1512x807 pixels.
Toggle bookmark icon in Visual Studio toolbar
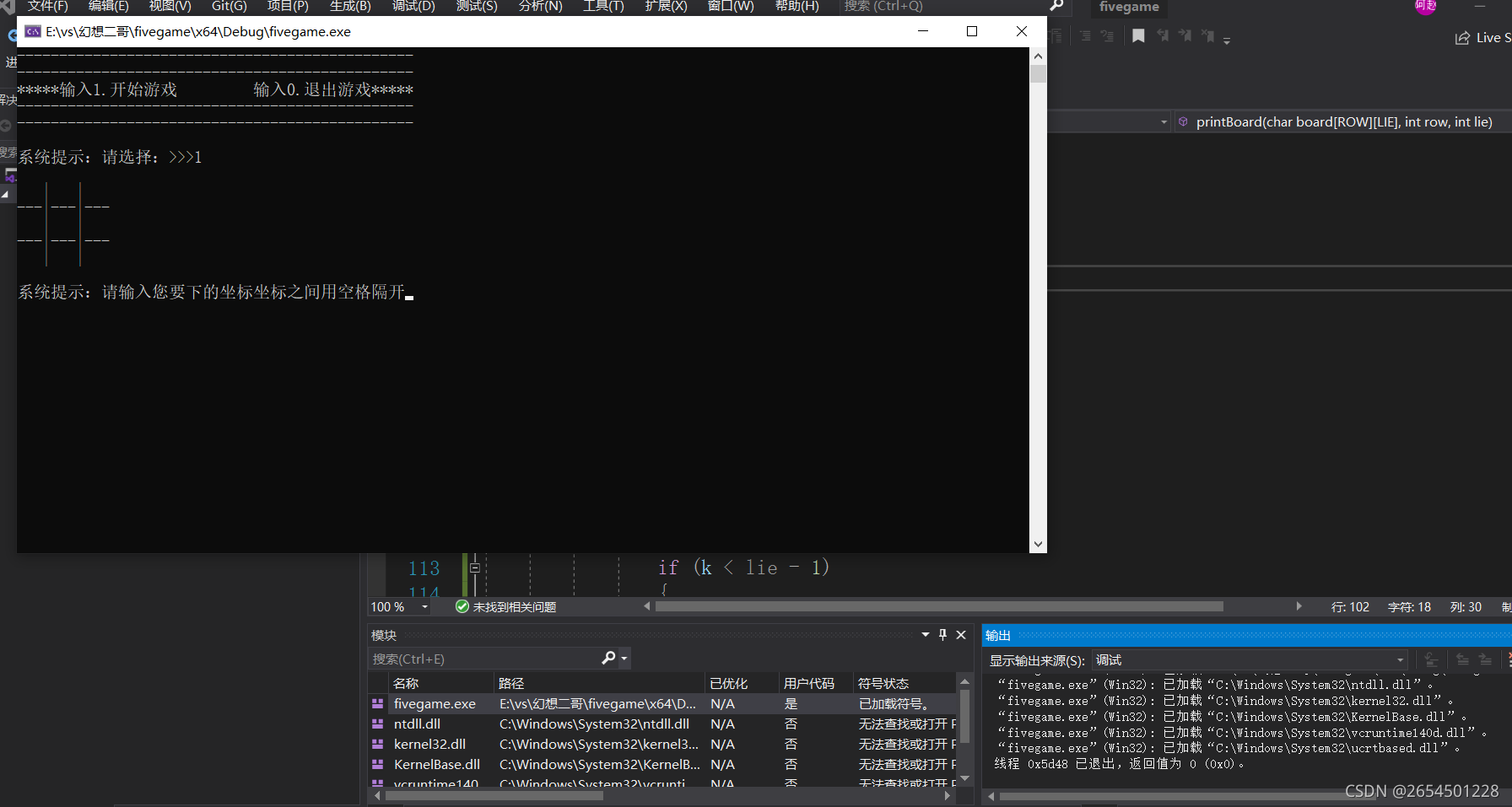(1138, 36)
